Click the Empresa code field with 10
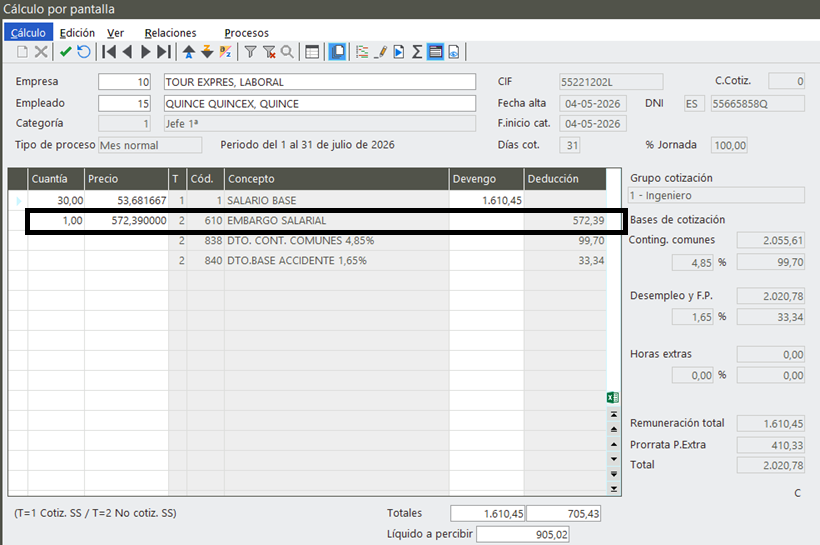Image resolution: width=820 pixels, height=545 pixels. point(124,82)
